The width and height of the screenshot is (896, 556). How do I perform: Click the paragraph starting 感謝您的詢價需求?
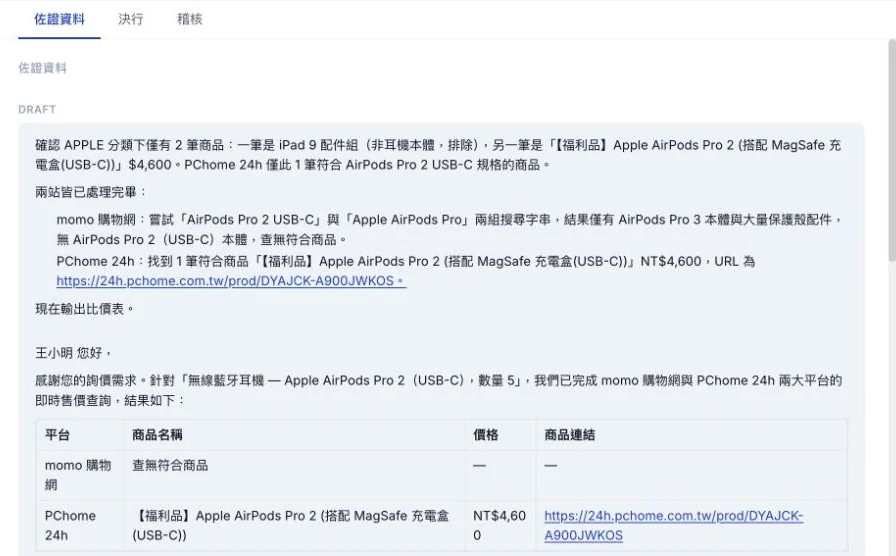[x=438, y=390]
